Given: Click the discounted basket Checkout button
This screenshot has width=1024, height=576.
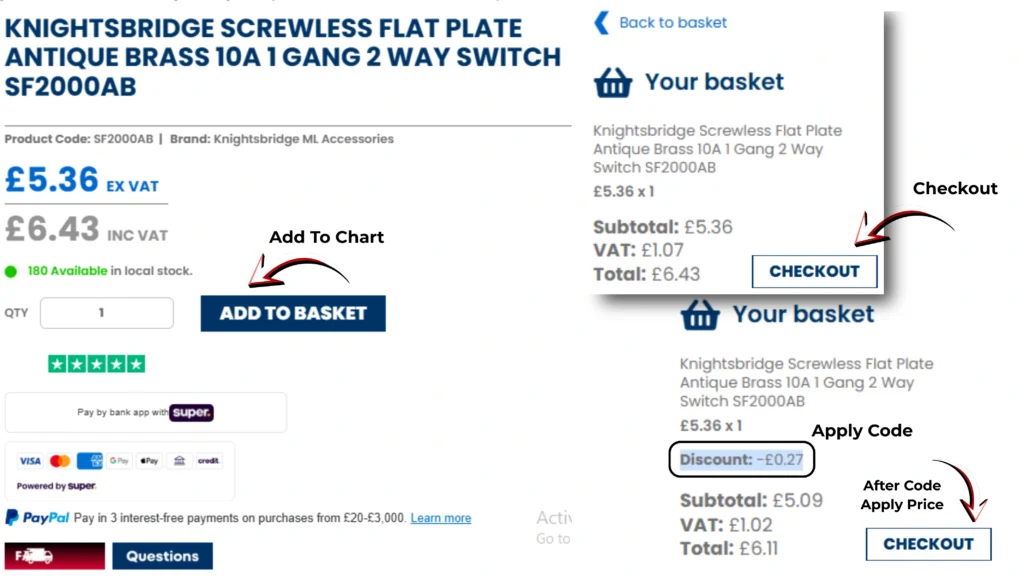Looking at the screenshot, I should tap(928, 544).
